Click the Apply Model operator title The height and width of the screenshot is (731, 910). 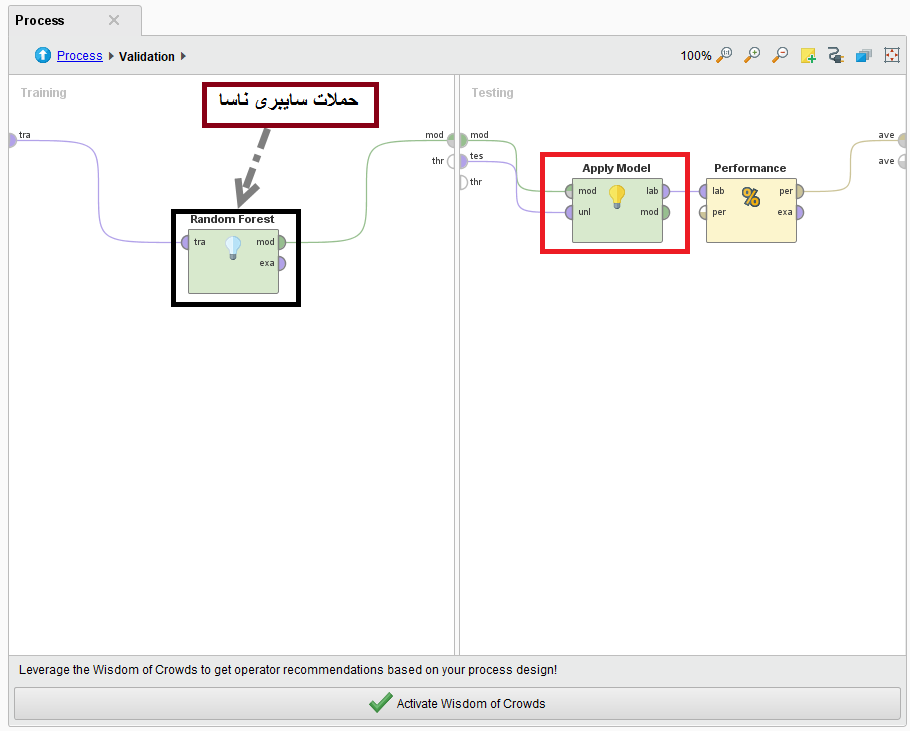(616, 168)
